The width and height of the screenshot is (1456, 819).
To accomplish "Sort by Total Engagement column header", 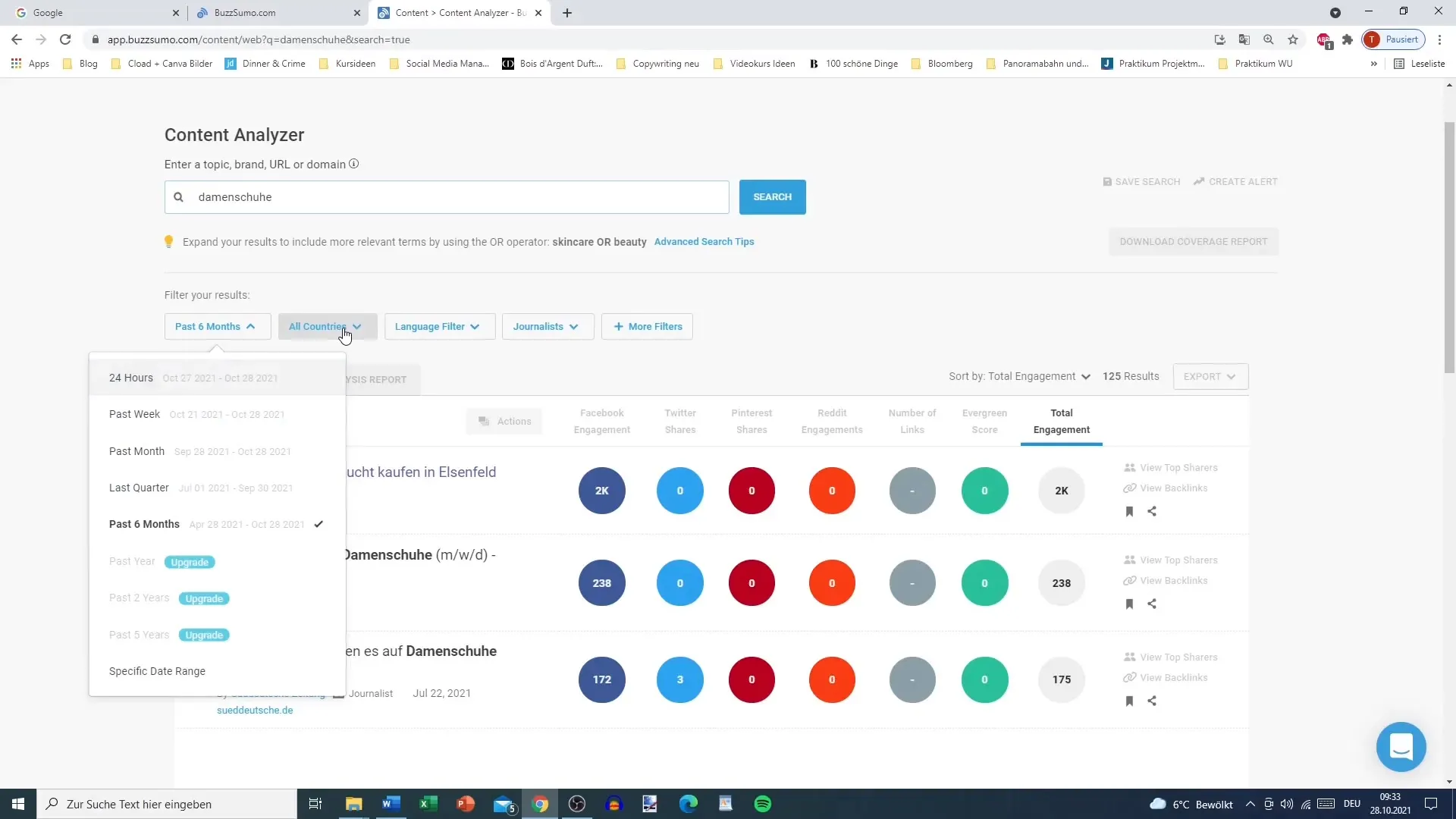I will [x=1062, y=422].
